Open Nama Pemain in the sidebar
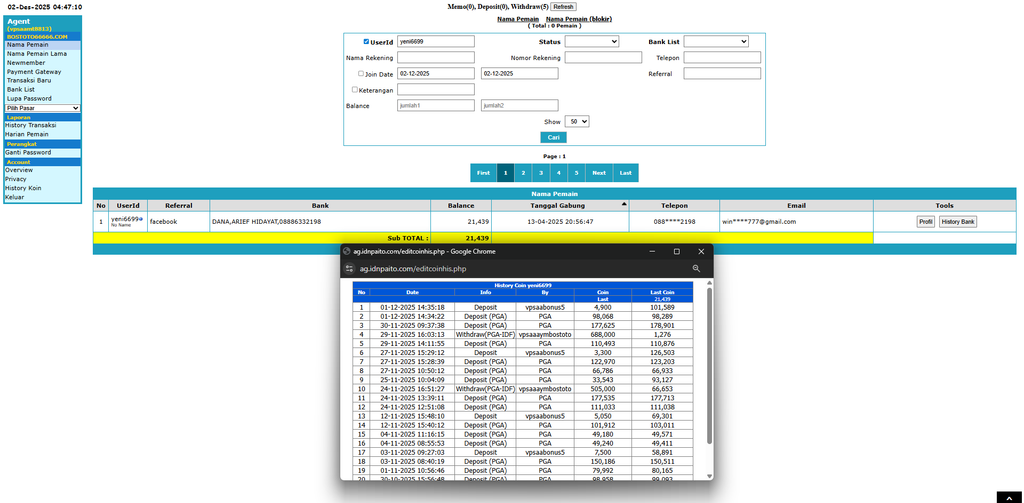This screenshot has height=503, width=1024. tap(27, 45)
